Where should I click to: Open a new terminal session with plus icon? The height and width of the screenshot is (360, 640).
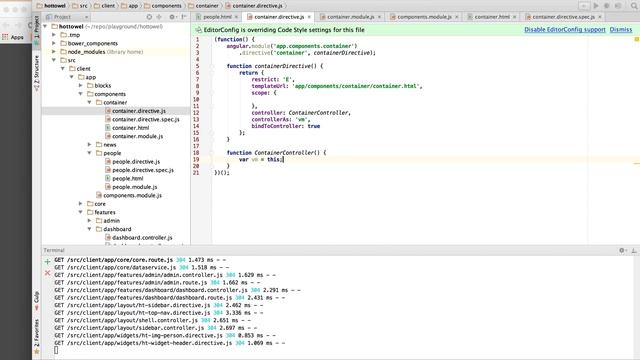point(47,261)
